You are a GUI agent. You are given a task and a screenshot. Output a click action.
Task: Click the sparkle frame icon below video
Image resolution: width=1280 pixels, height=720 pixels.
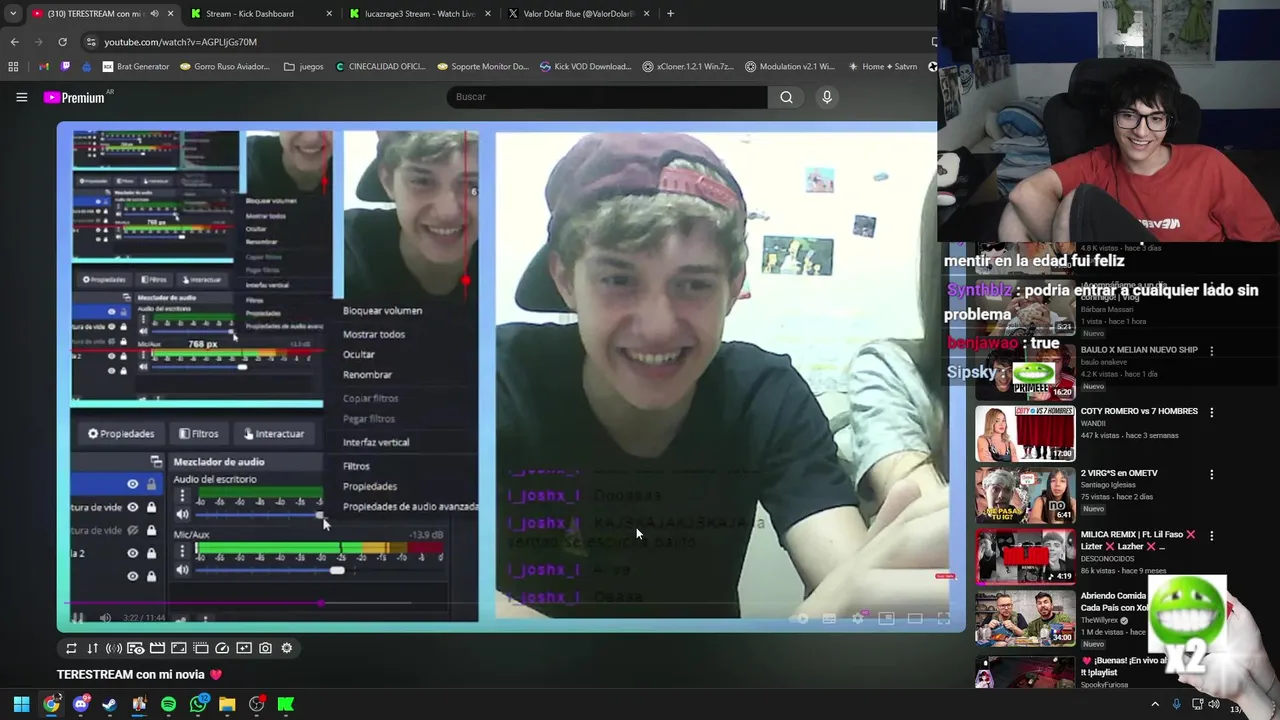[x=244, y=648]
